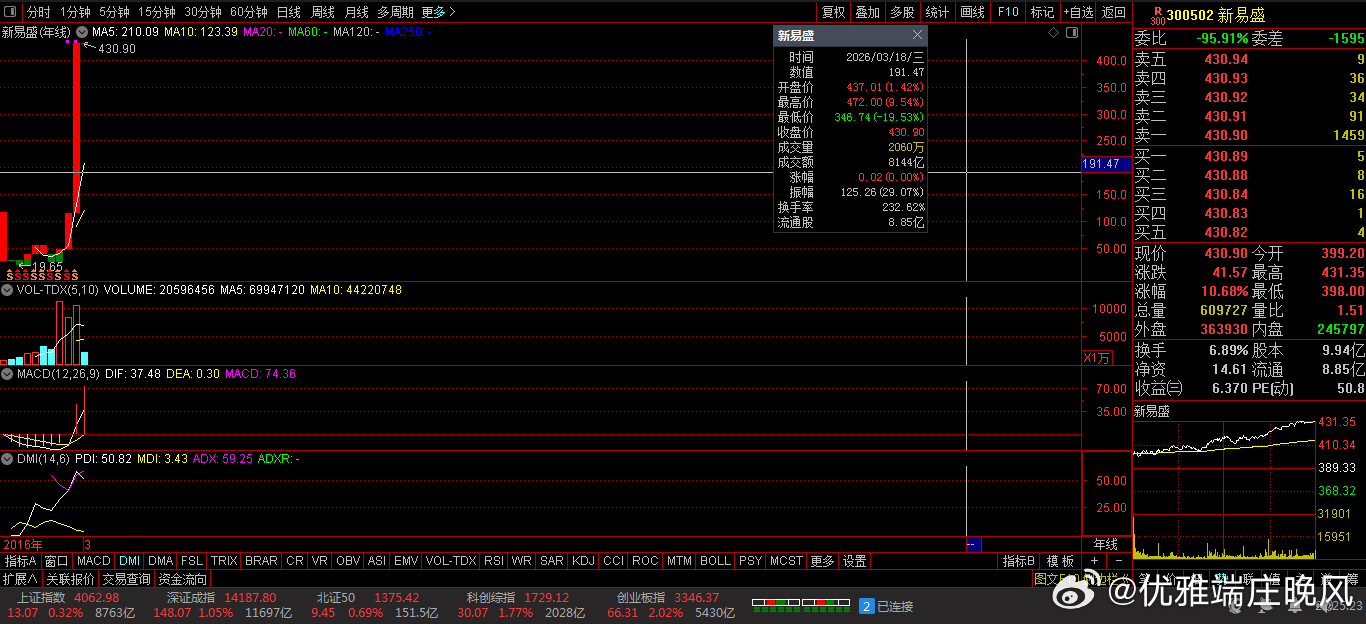Switch indicator to BOLL
Image resolution: width=1366 pixels, height=624 pixels.
tap(715, 561)
